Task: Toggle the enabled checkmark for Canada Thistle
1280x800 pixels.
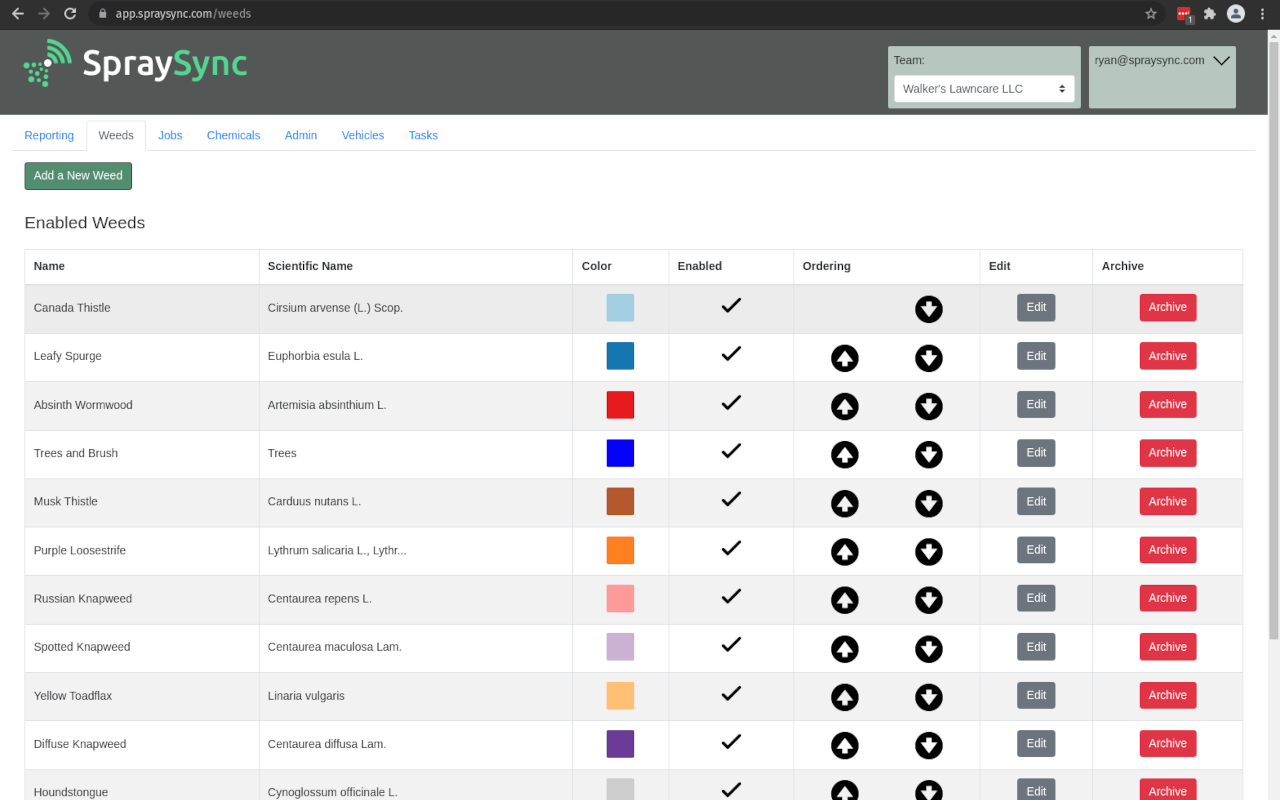Action: point(731,305)
